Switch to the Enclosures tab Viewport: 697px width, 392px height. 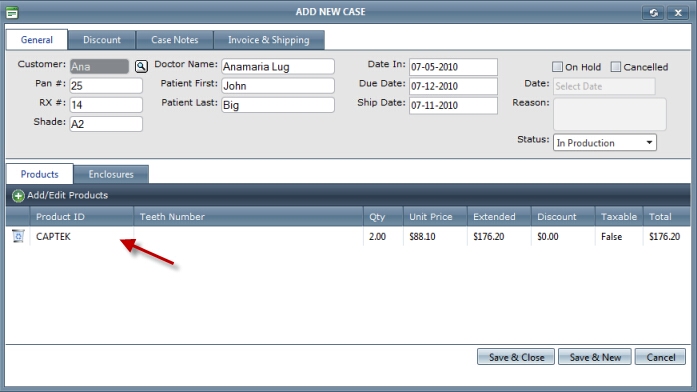point(111,174)
